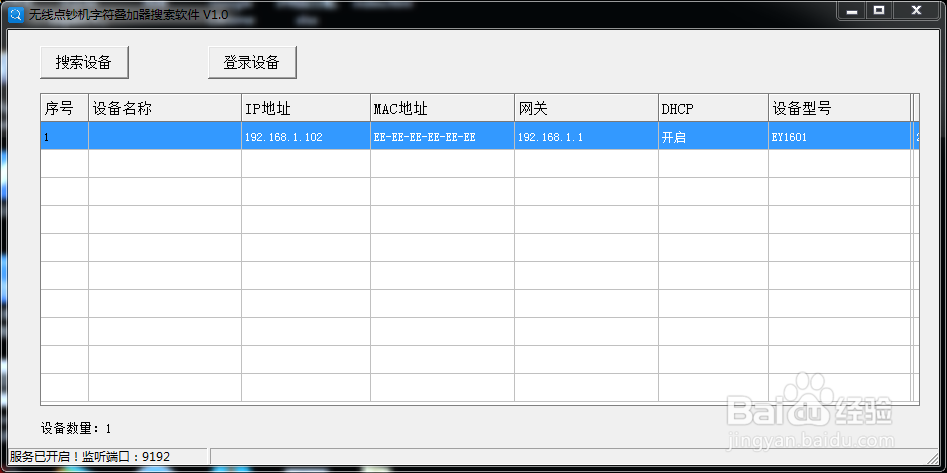
Task: Open device login with 登录设备
Action: (252, 62)
